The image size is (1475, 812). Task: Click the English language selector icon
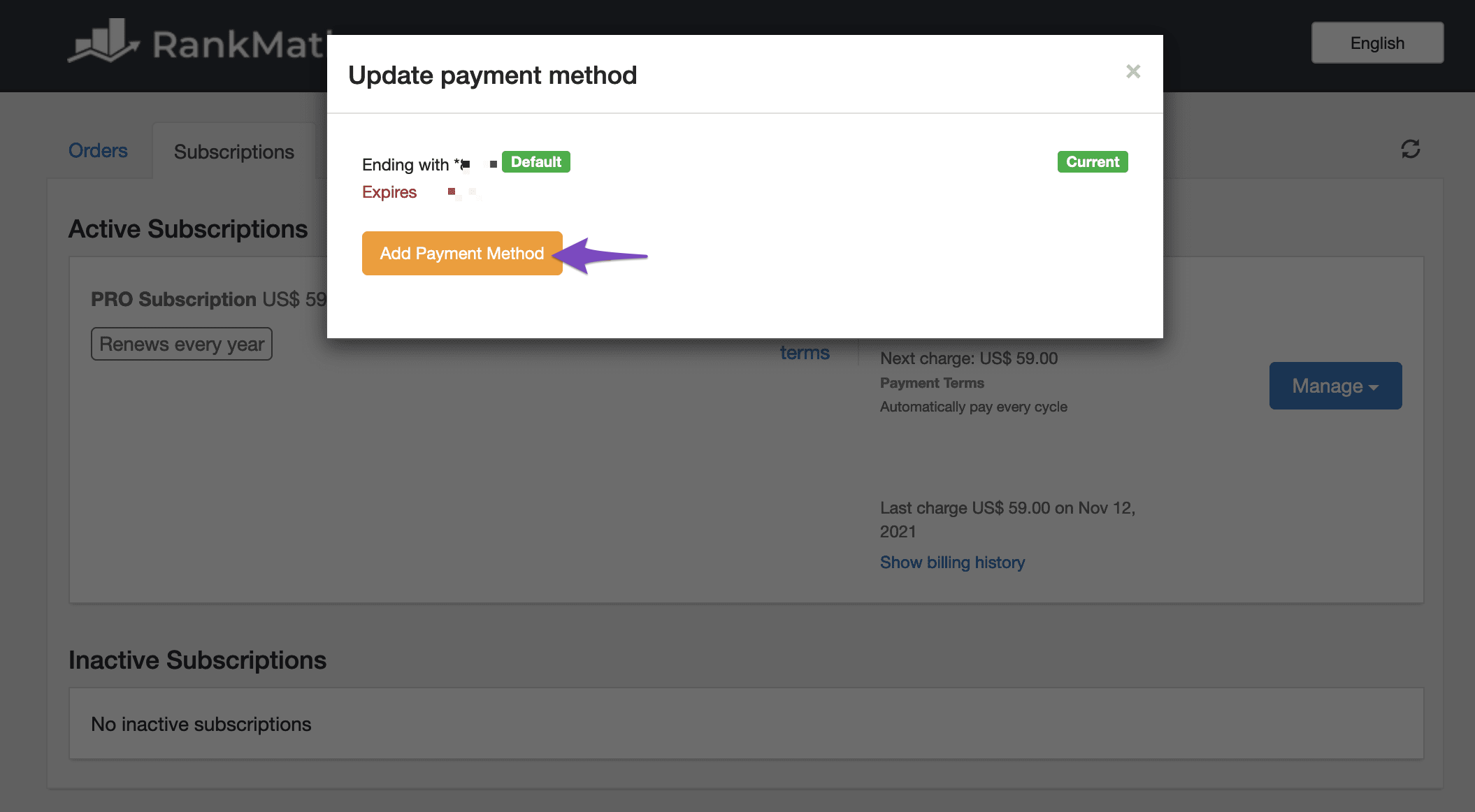1377,42
